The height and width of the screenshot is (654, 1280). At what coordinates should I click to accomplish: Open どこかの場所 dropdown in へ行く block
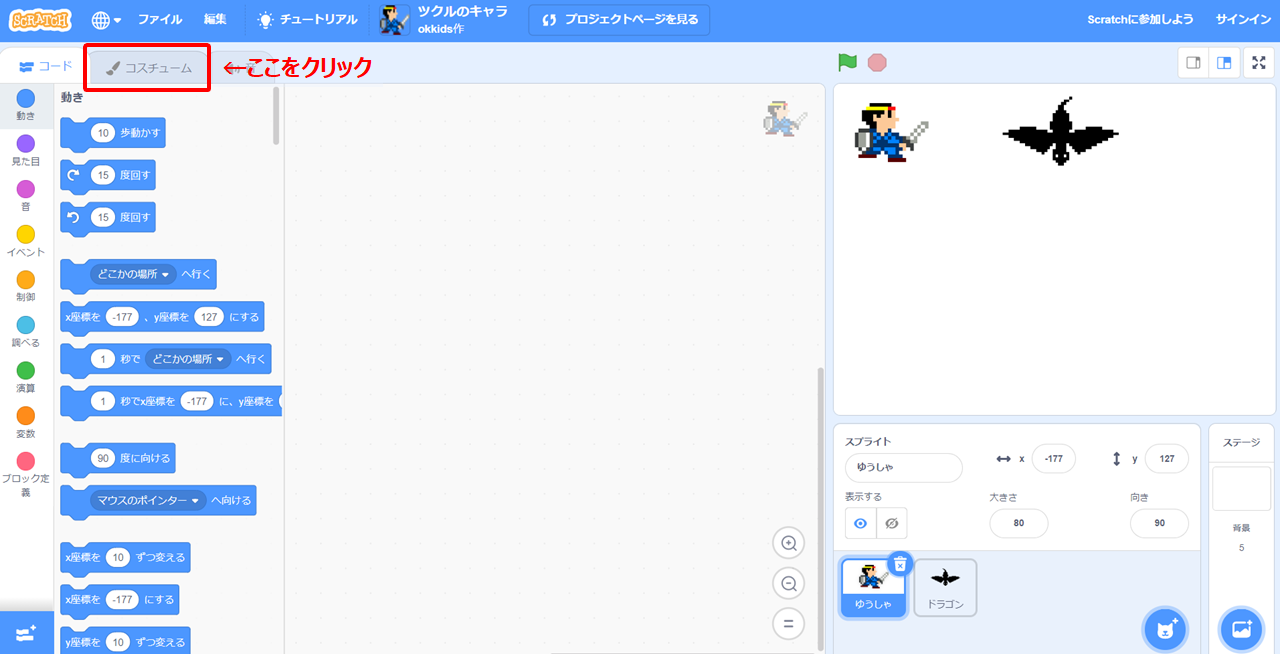pos(133,274)
